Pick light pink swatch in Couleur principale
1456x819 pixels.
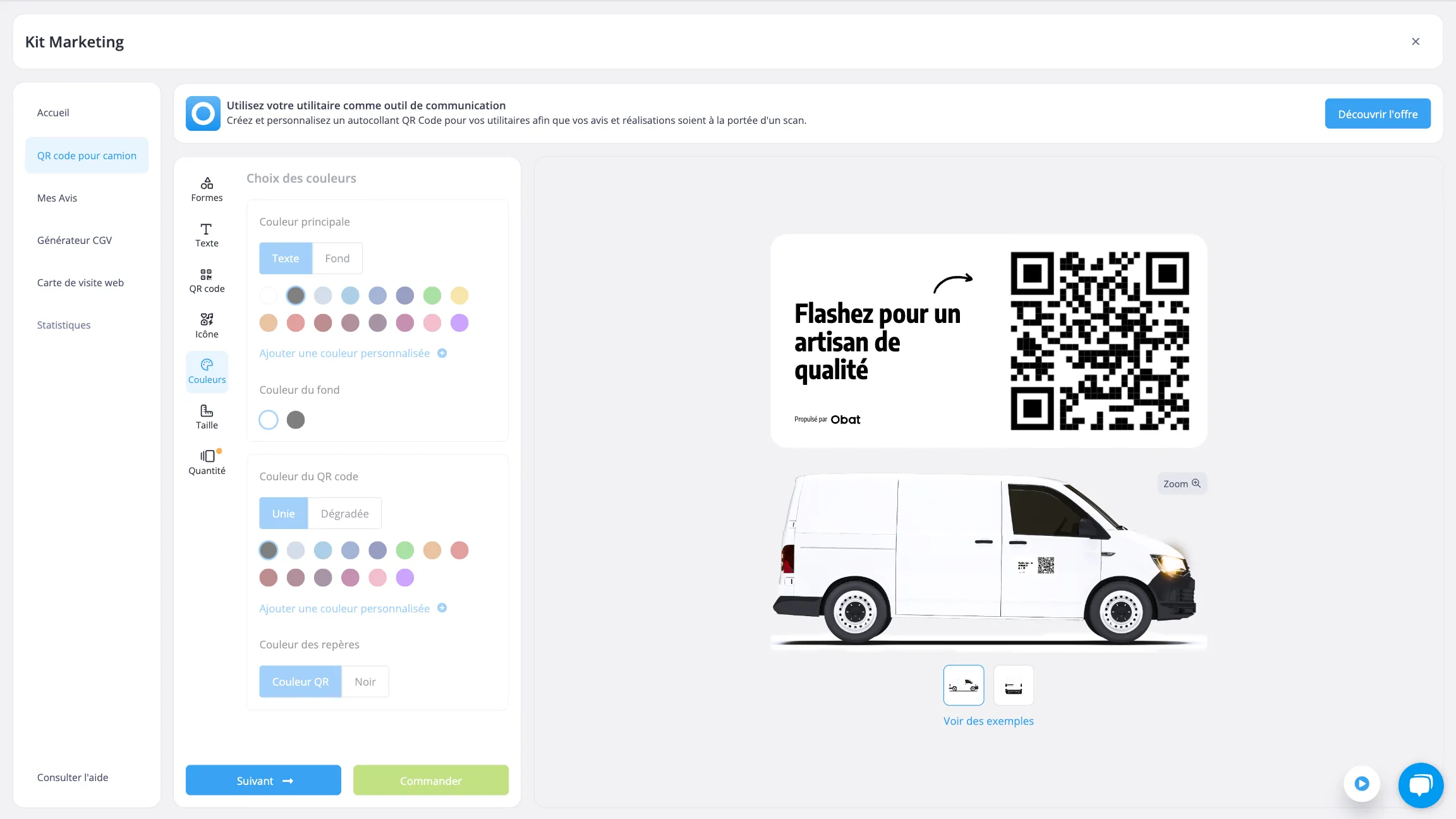click(x=432, y=323)
